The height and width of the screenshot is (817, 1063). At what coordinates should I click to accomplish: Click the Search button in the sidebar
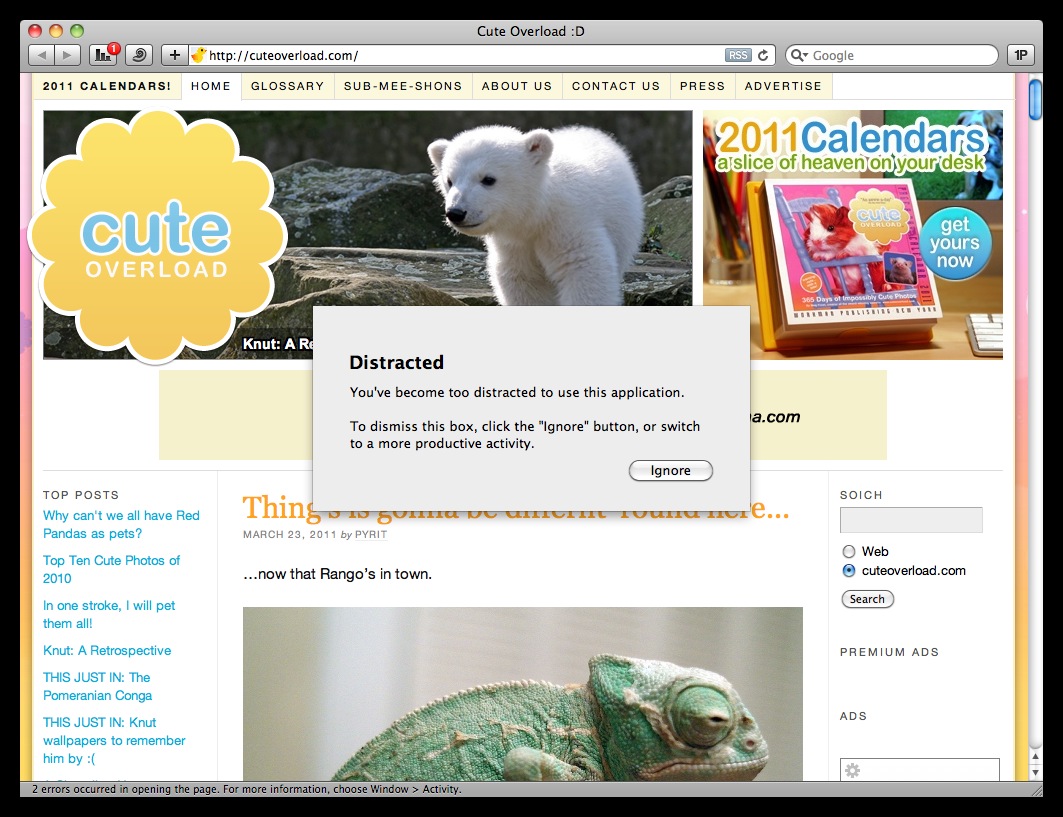[867, 599]
